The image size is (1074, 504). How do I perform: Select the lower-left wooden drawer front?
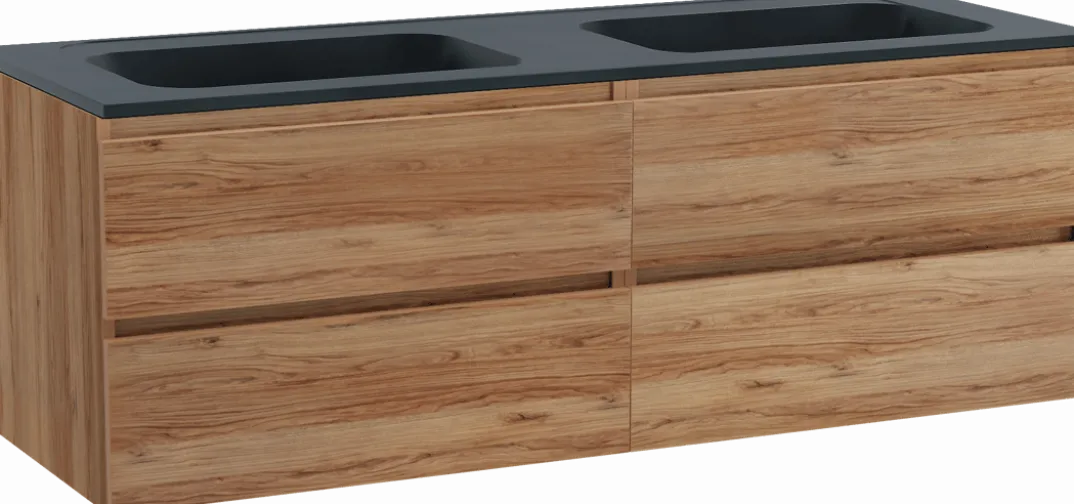click(369, 396)
